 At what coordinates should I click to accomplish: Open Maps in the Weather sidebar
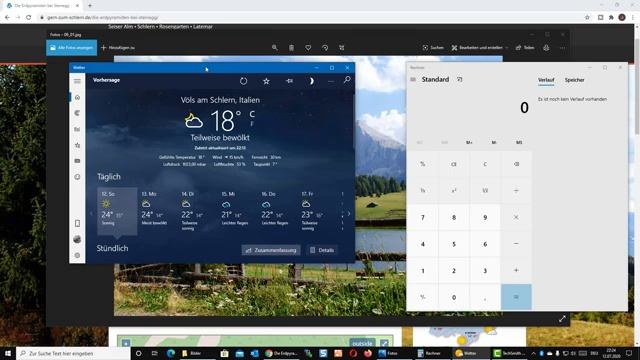point(77,113)
